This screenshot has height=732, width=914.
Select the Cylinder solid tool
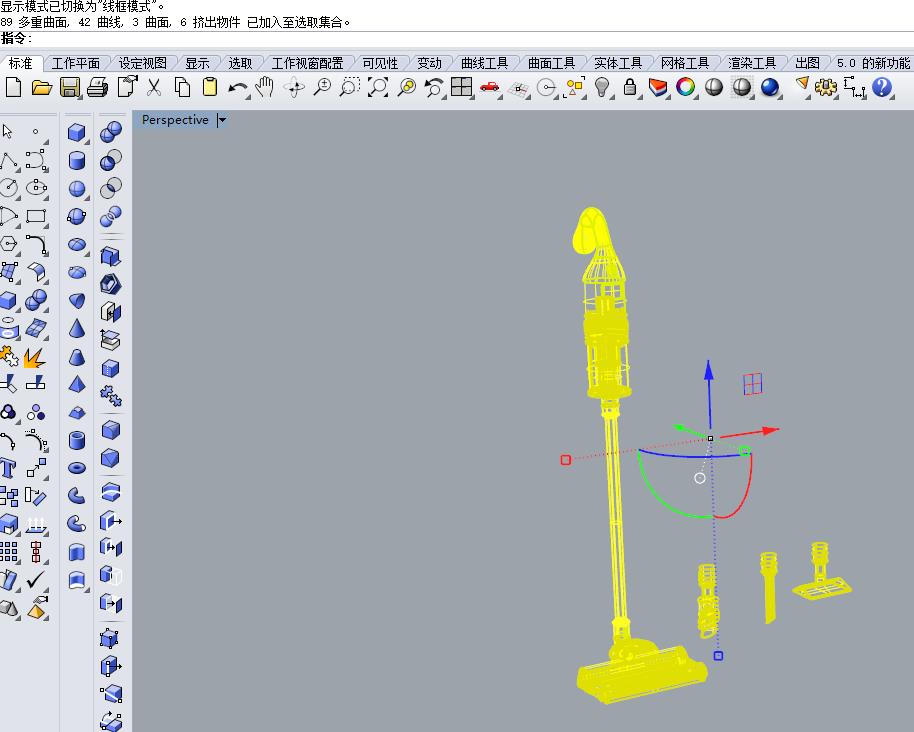coord(77,160)
